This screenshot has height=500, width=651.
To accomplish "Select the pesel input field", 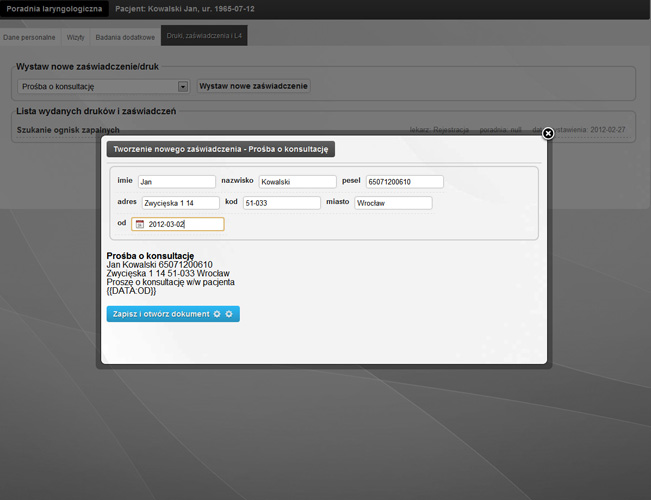I will tap(405, 181).
